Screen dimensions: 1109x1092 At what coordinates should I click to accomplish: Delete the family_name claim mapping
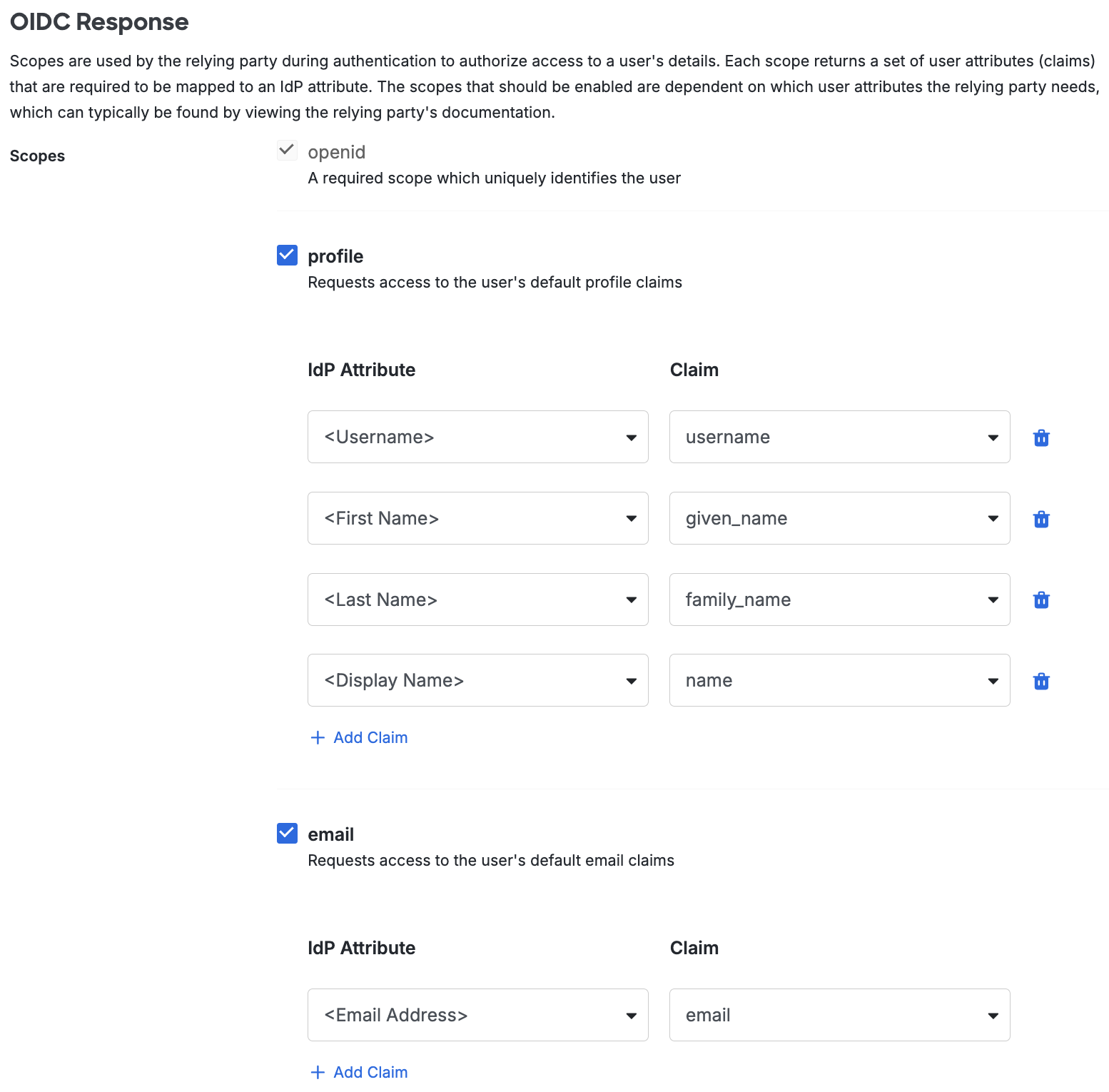coord(1040,600)
